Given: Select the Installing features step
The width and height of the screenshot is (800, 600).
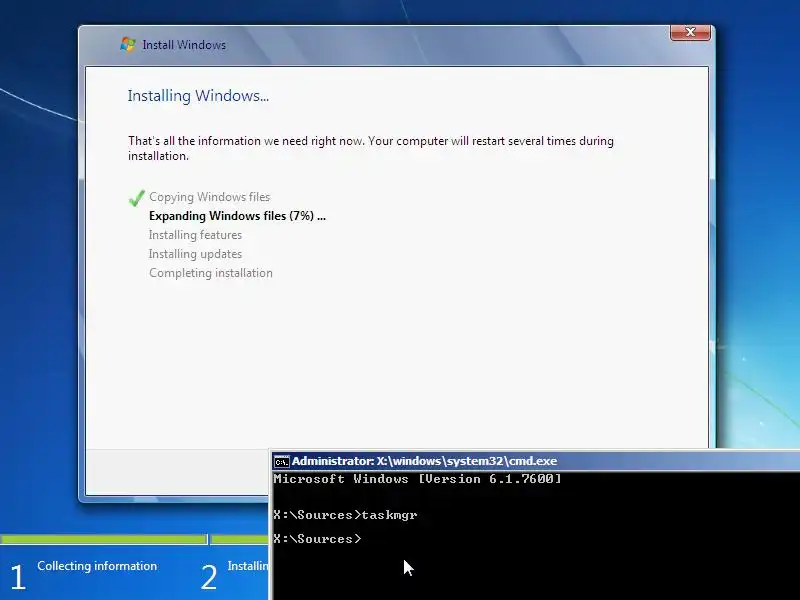Looking at the screenshot, I should pos(195,235).
